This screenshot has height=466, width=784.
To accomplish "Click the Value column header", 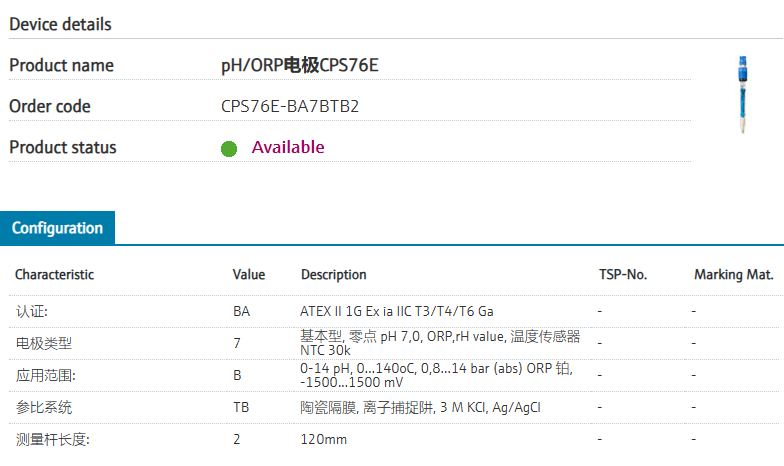I will [249, 274].
